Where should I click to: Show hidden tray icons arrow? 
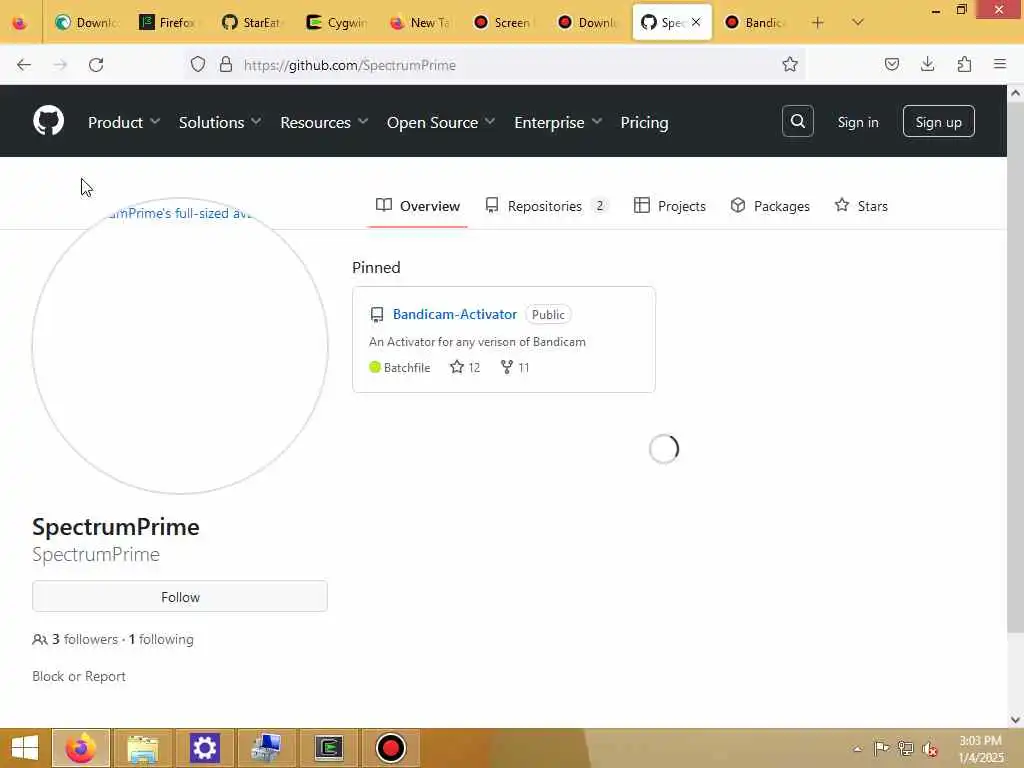(x=857, y=749)
